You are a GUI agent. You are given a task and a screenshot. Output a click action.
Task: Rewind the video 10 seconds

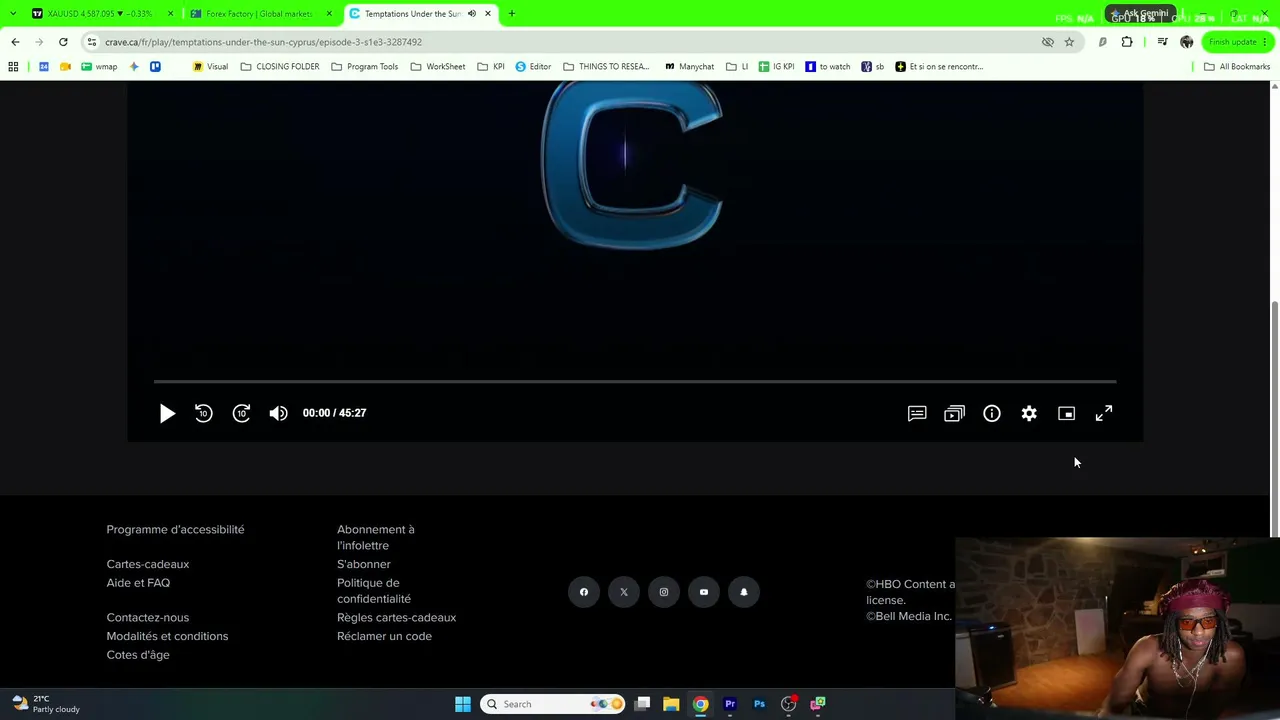point(203,413)
